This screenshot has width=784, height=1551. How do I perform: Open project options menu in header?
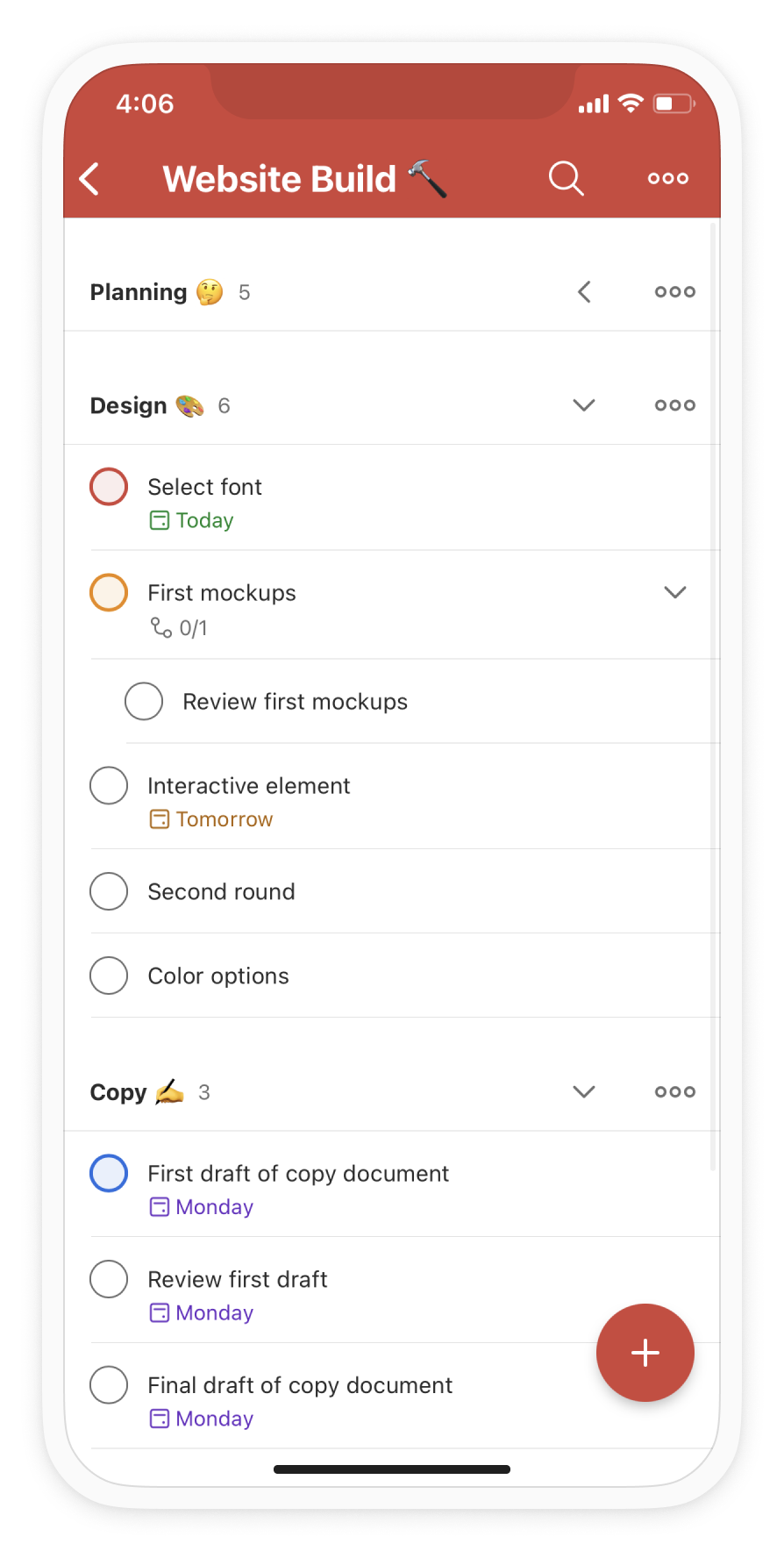[667, 178]
